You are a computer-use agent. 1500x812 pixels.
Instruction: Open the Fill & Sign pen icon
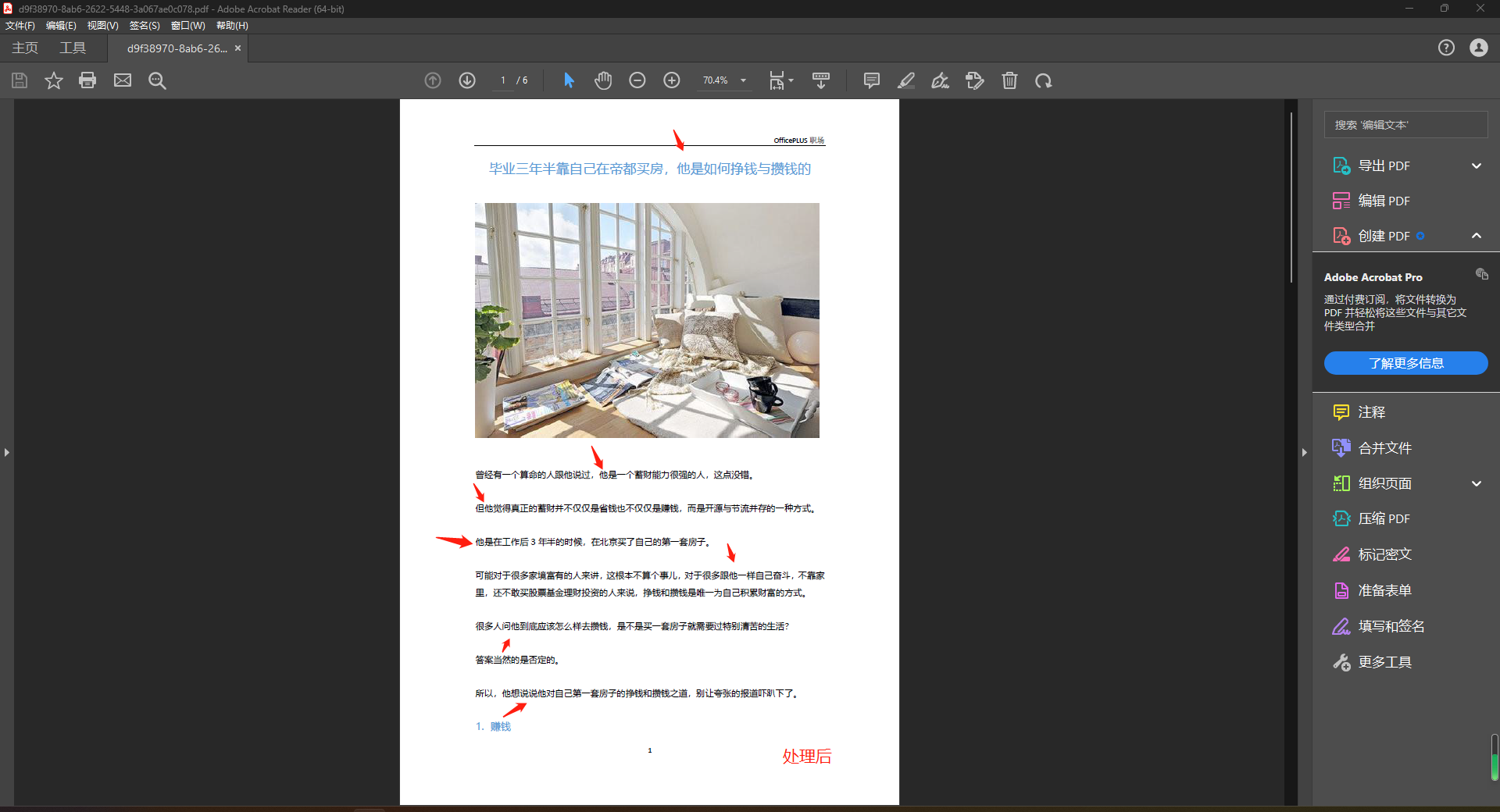(940, 80)
